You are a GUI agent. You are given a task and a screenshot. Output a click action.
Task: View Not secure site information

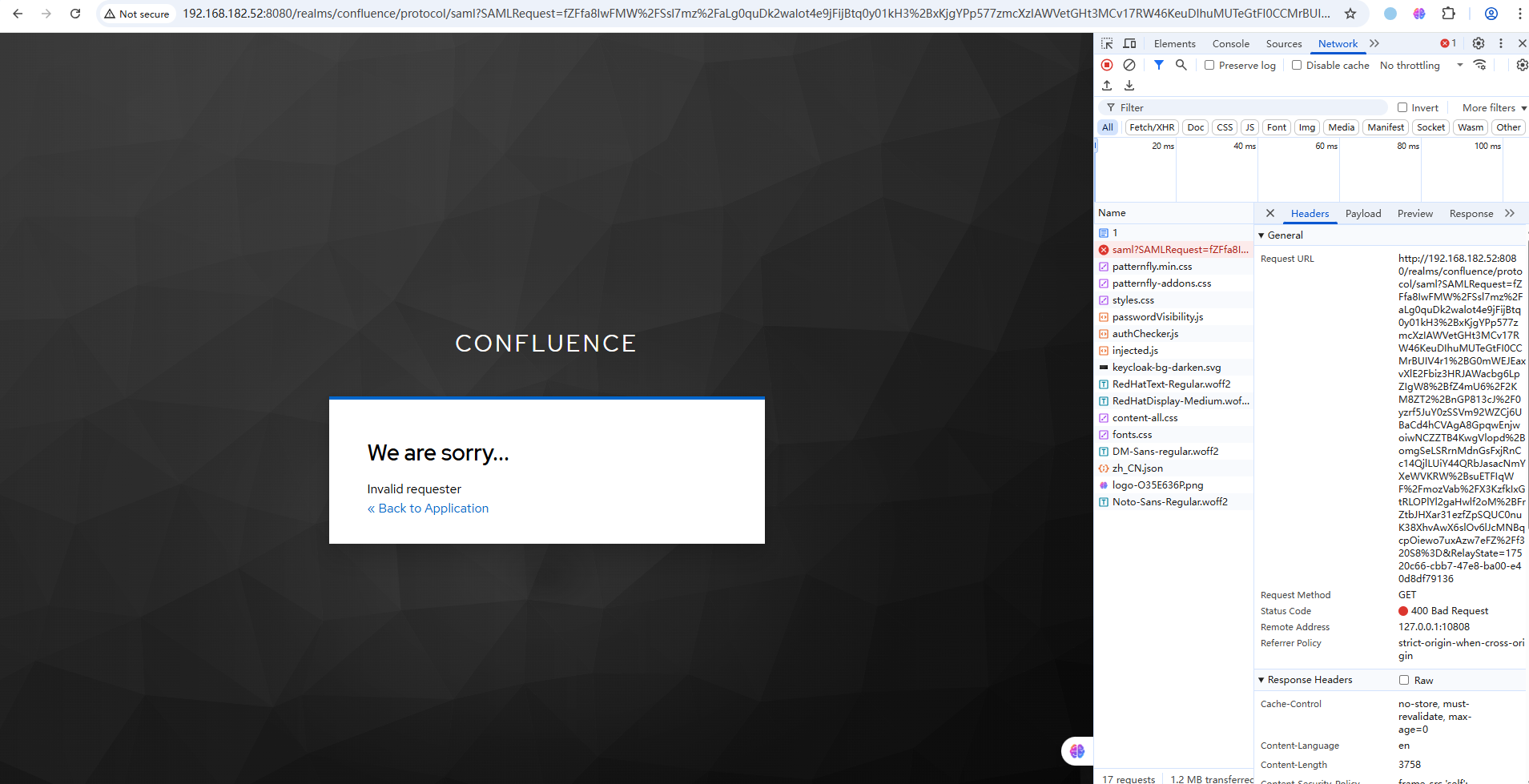137,14
